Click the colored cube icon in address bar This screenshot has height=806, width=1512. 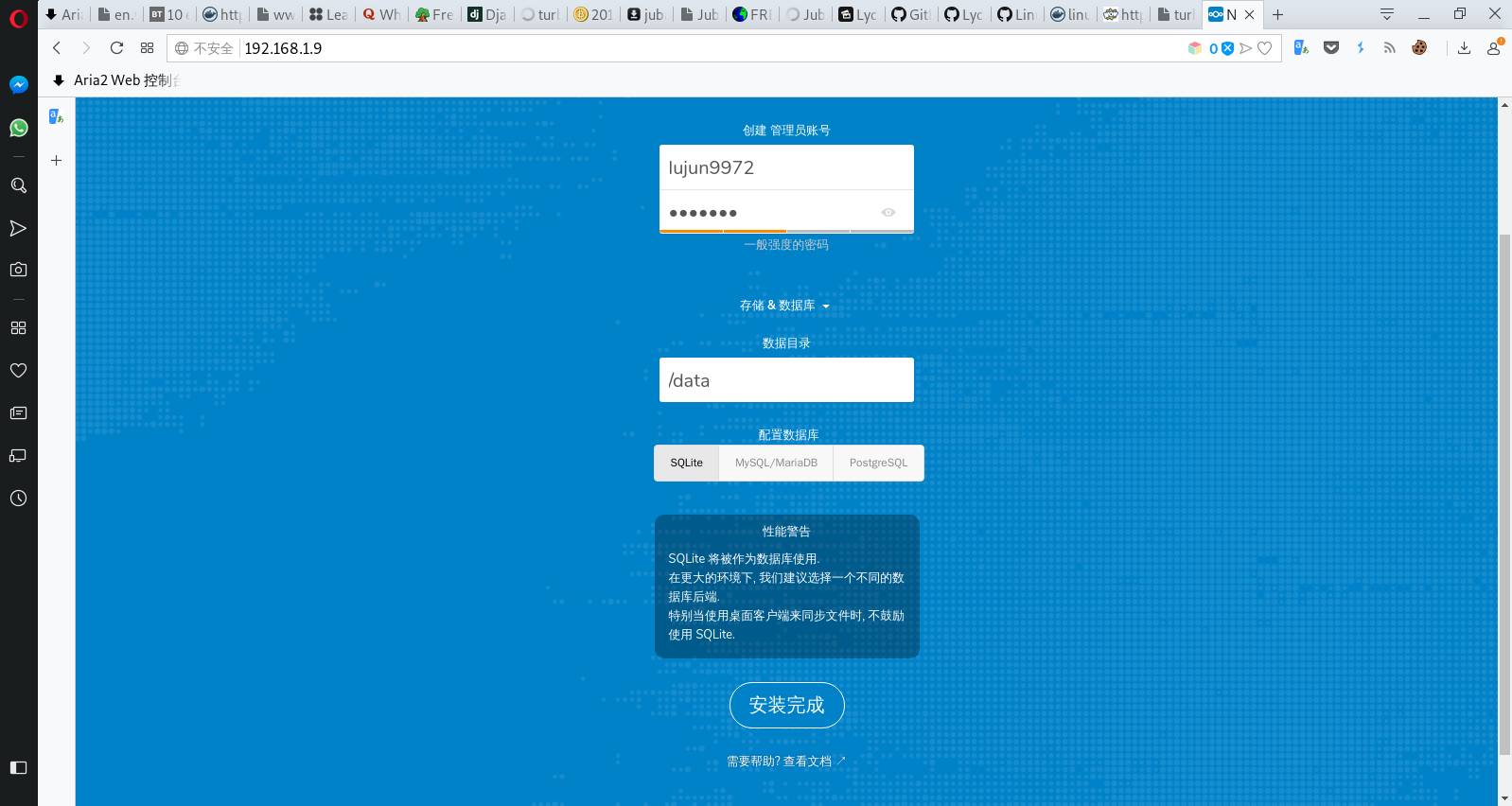coord(1195,48)
